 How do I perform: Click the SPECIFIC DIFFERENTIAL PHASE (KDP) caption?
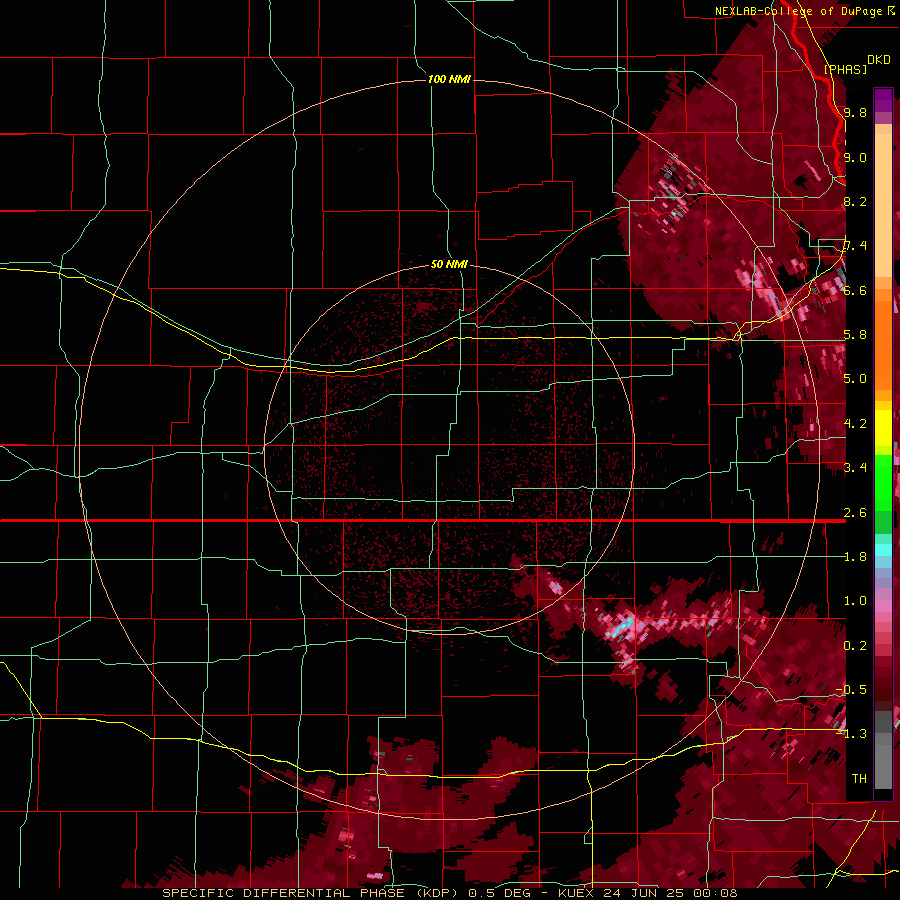tap(311, 893)
